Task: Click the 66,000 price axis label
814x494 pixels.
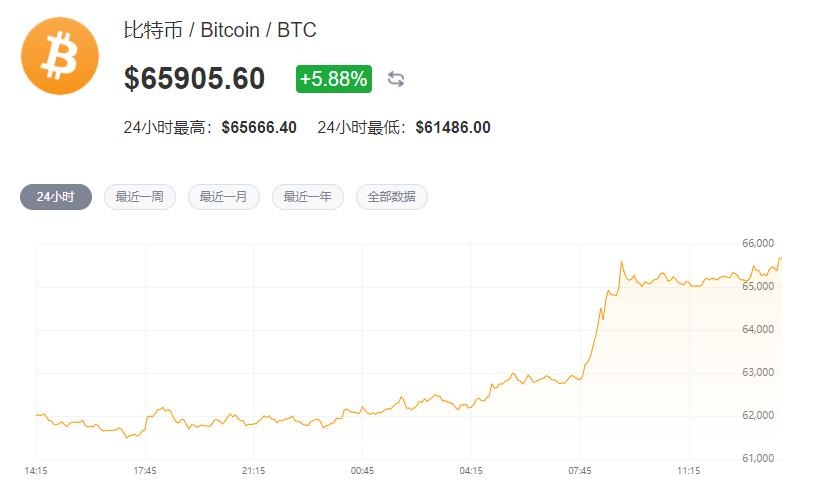Action: point(759,243)
